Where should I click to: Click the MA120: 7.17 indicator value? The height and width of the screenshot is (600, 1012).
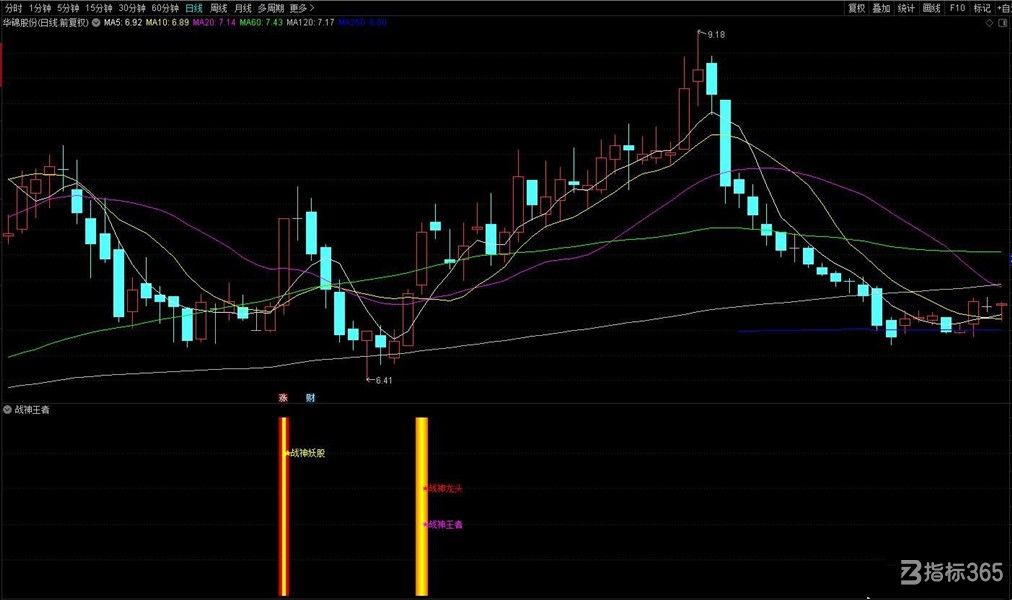point(310,23)
